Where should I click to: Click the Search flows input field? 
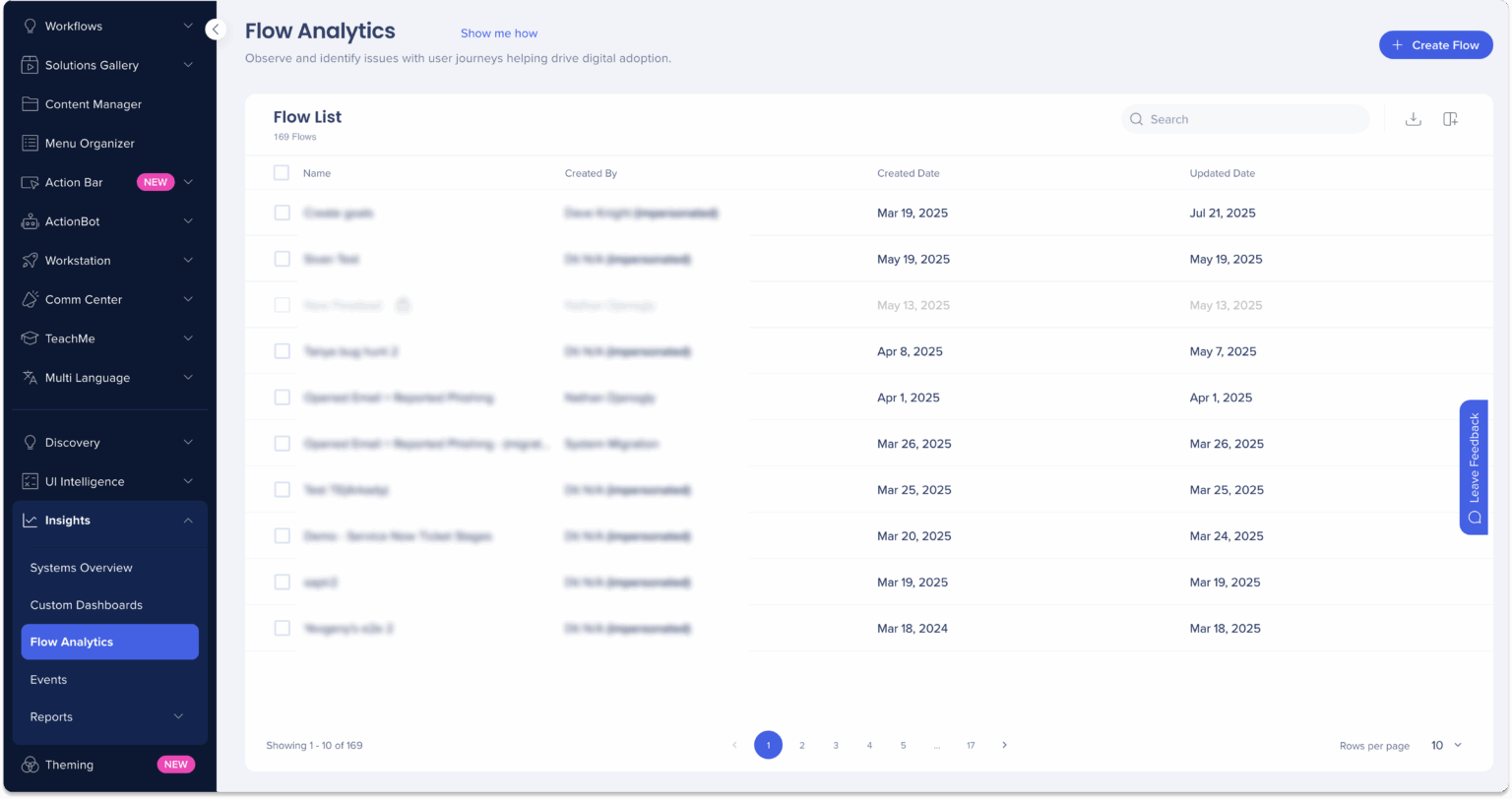coord(1244,118)
